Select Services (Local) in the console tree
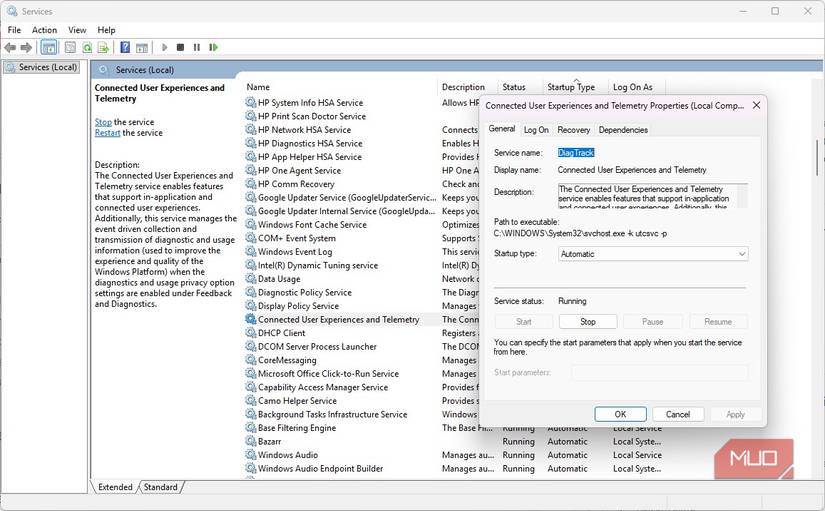Viewport: 825px width, 511px height. click(47, 67)
